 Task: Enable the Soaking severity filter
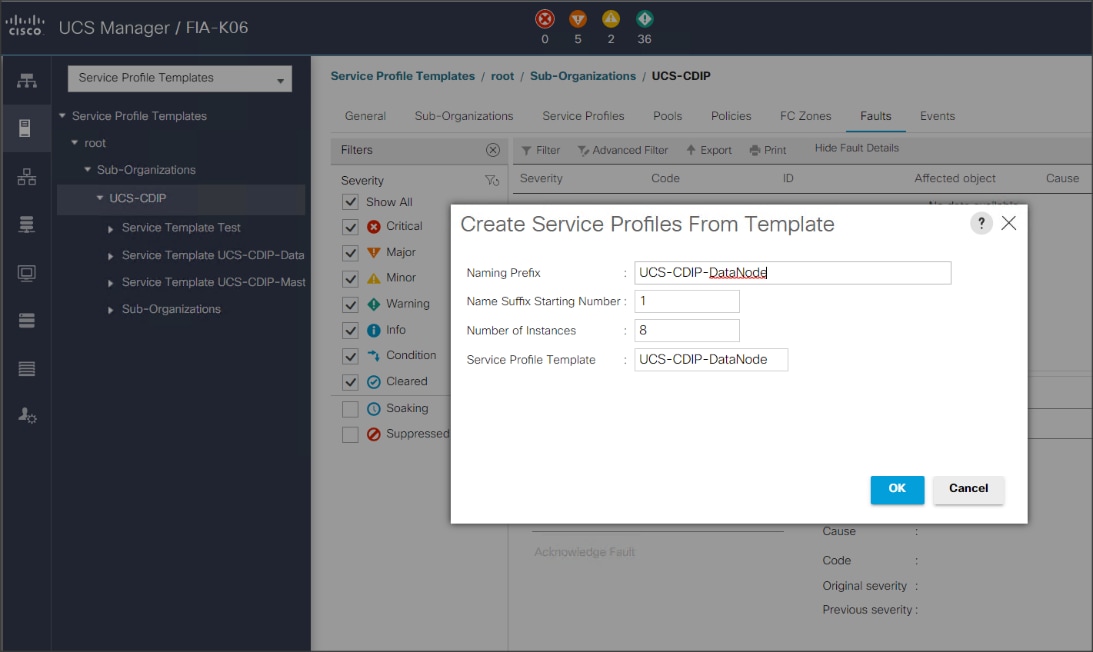(351, 407)
